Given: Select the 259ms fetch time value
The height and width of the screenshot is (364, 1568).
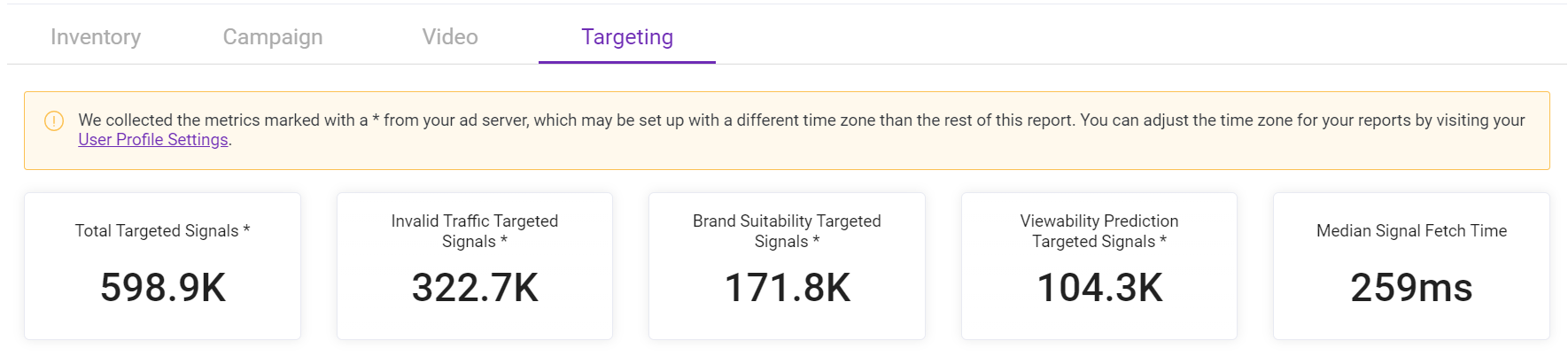Looking at the screenshot, I should [1411, 288].
